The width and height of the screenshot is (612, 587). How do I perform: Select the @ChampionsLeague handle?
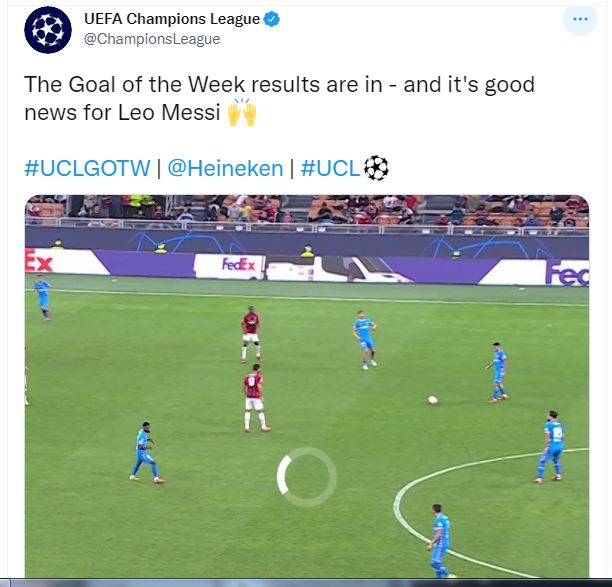152,39
